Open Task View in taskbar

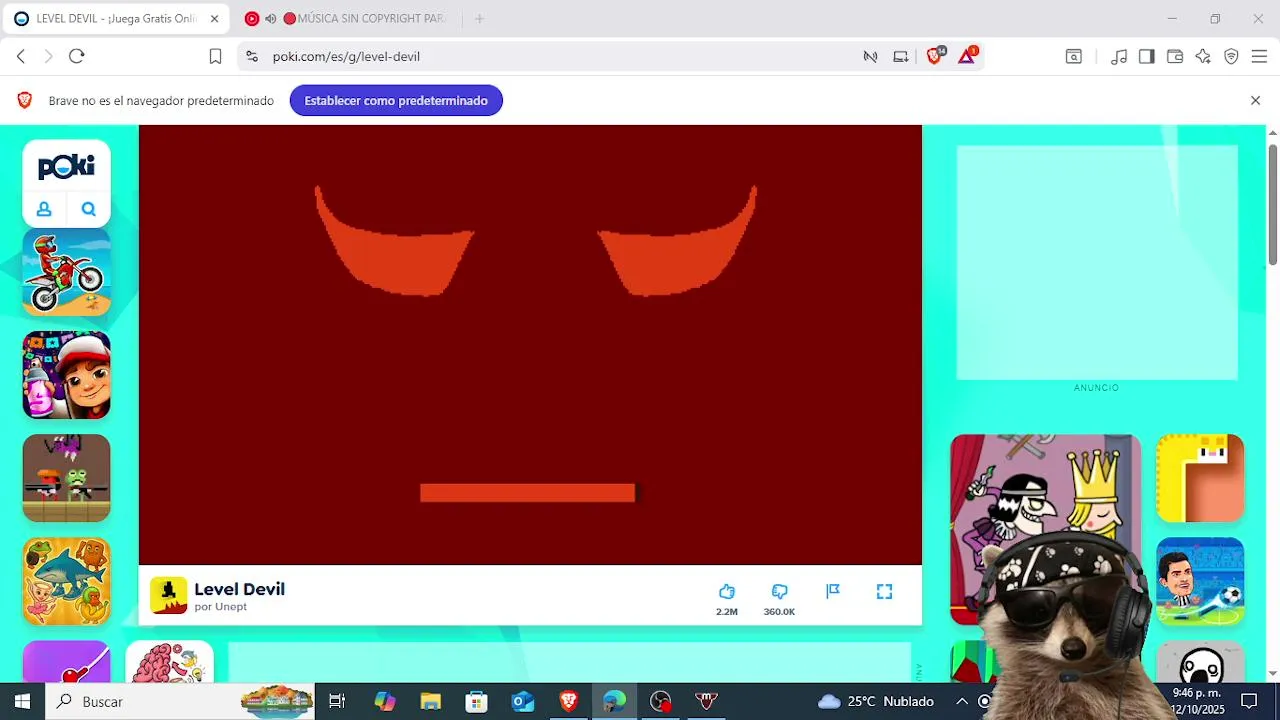[337, 701]
